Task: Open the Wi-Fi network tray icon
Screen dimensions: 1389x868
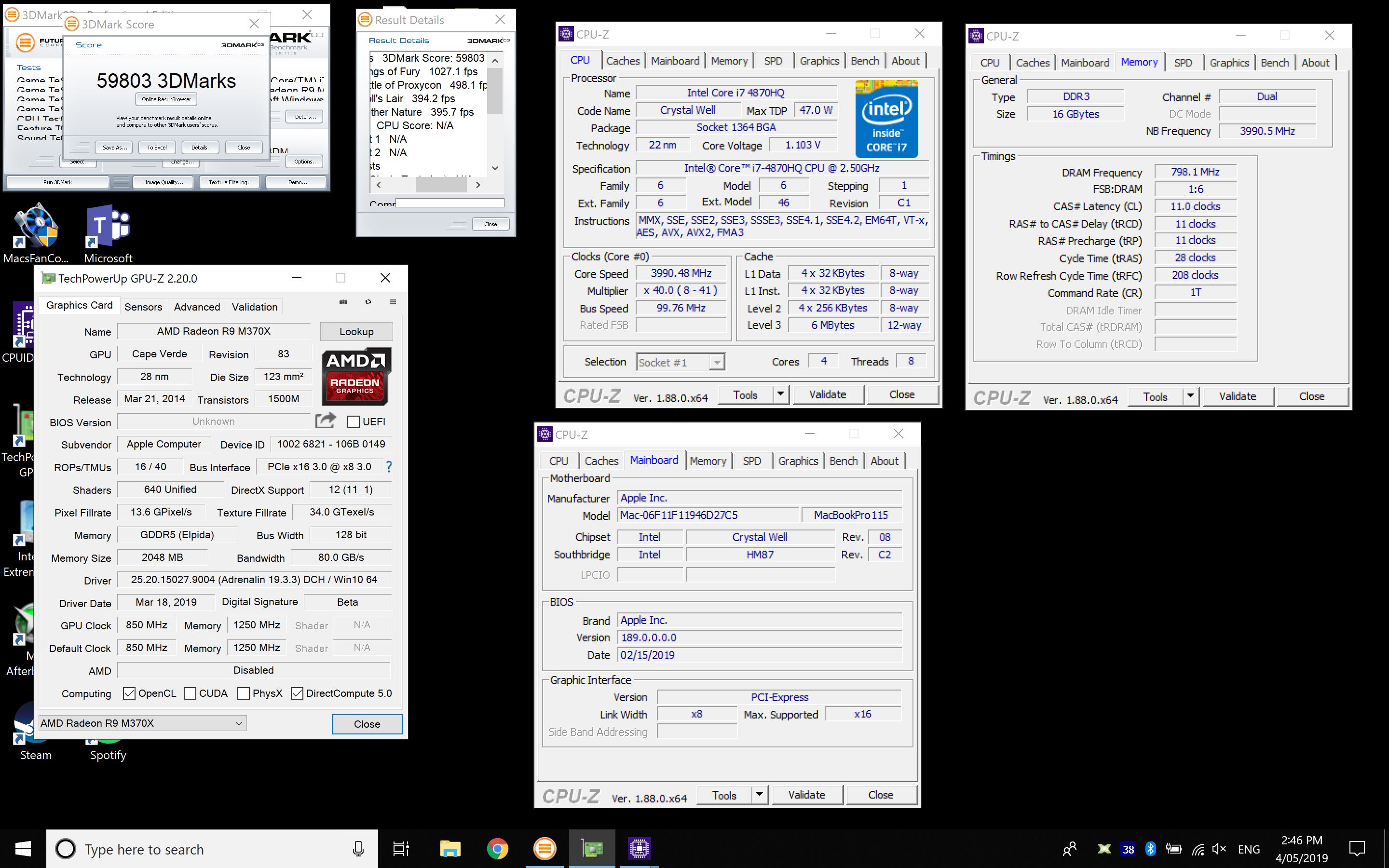Action: pos(1198,849)
